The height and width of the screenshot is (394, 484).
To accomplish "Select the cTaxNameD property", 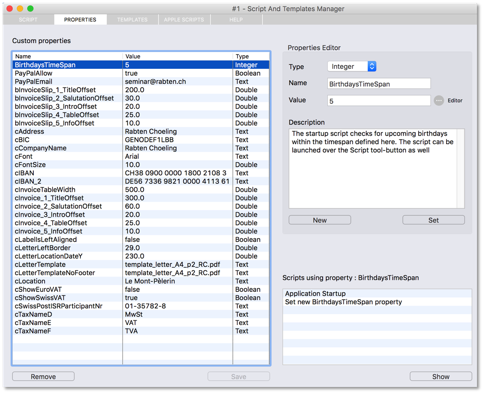I will (141, 315).
